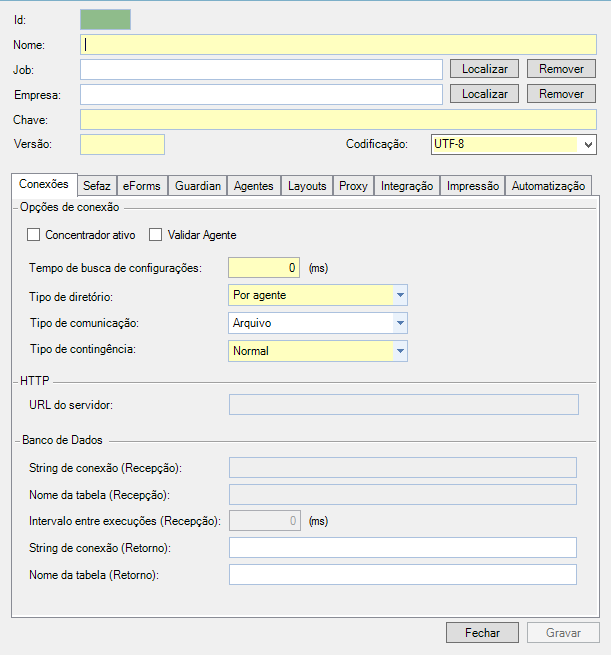The image size is (611, 655).
Task: Show the Layouts tab
Action: 307,186
